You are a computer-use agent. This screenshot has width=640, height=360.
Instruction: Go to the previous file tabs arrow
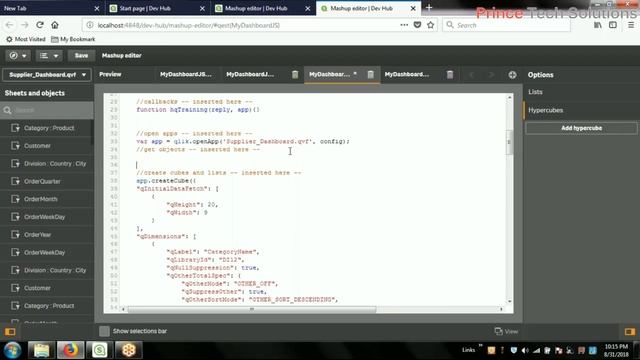click(x=471, y=75)
